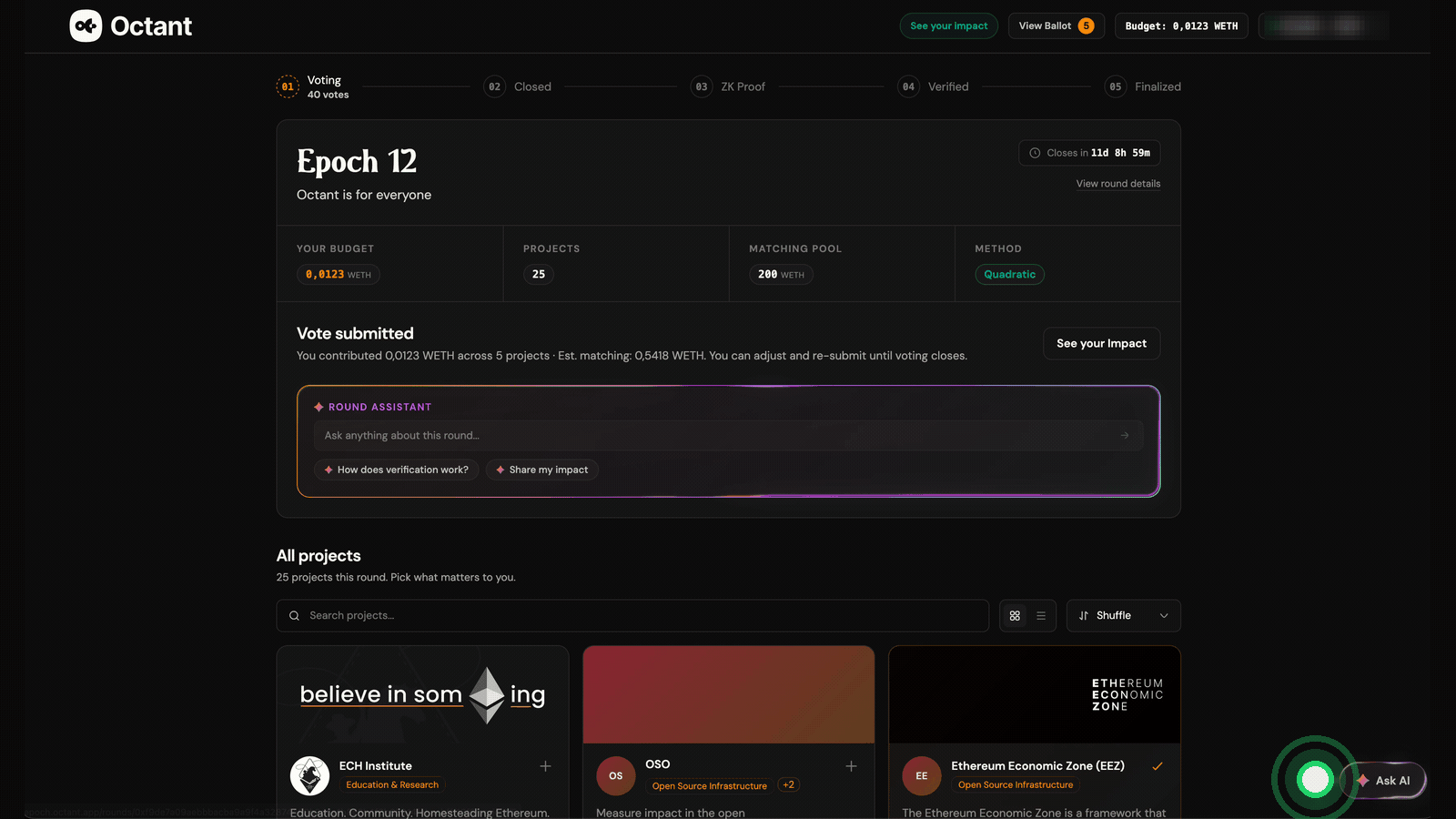Submit the Round Assistant question arrow
The height and width of the screenshot is (819, 1456).
(x=1125, y=435)
